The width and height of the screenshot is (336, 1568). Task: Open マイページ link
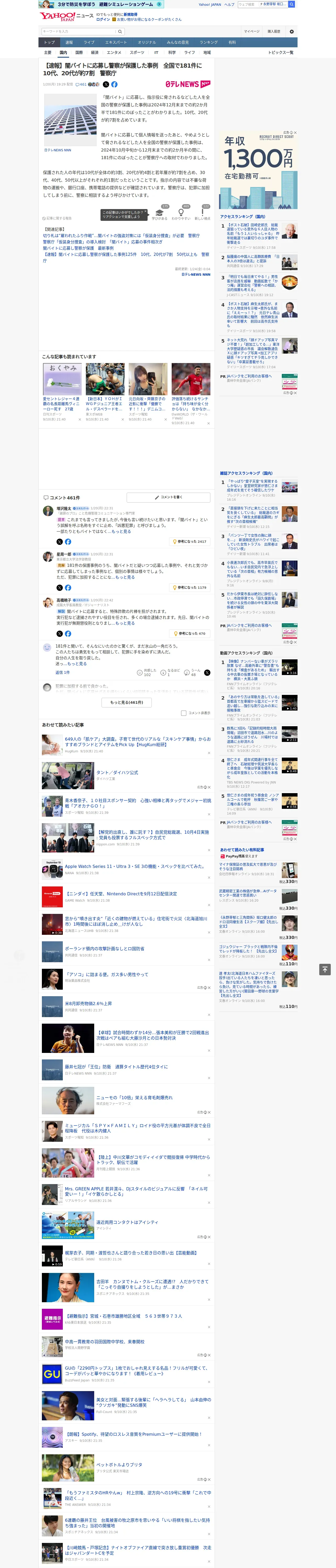tap(252, 32)
